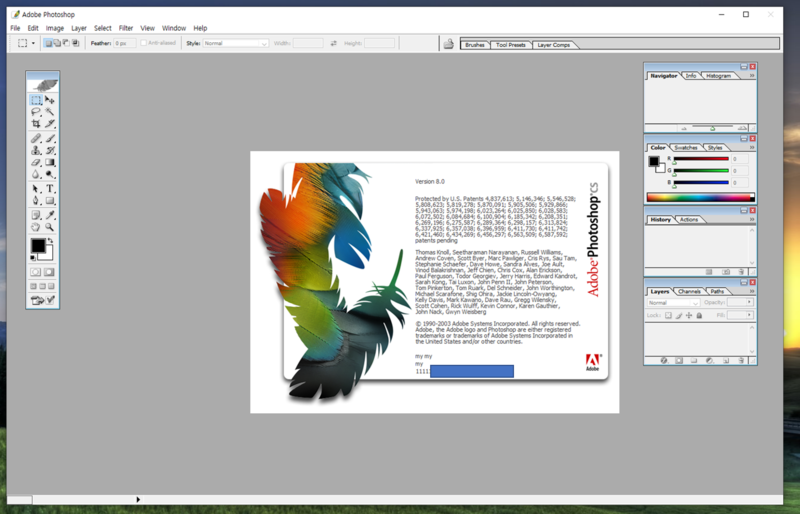Toggle Lock all in Layers panel
This screenshot has width=800, height=514.
pos(699,315)
